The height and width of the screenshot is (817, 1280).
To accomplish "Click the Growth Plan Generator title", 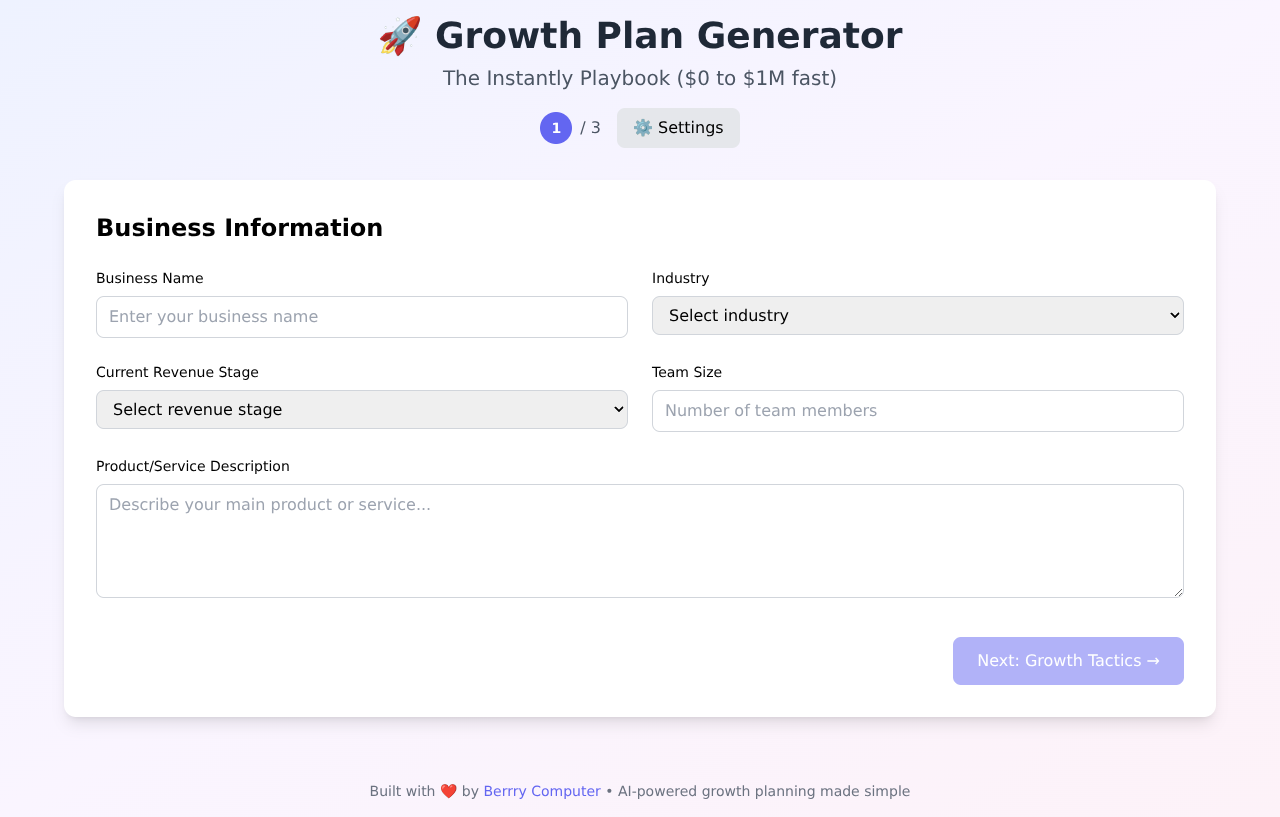I will pos(668,35).
